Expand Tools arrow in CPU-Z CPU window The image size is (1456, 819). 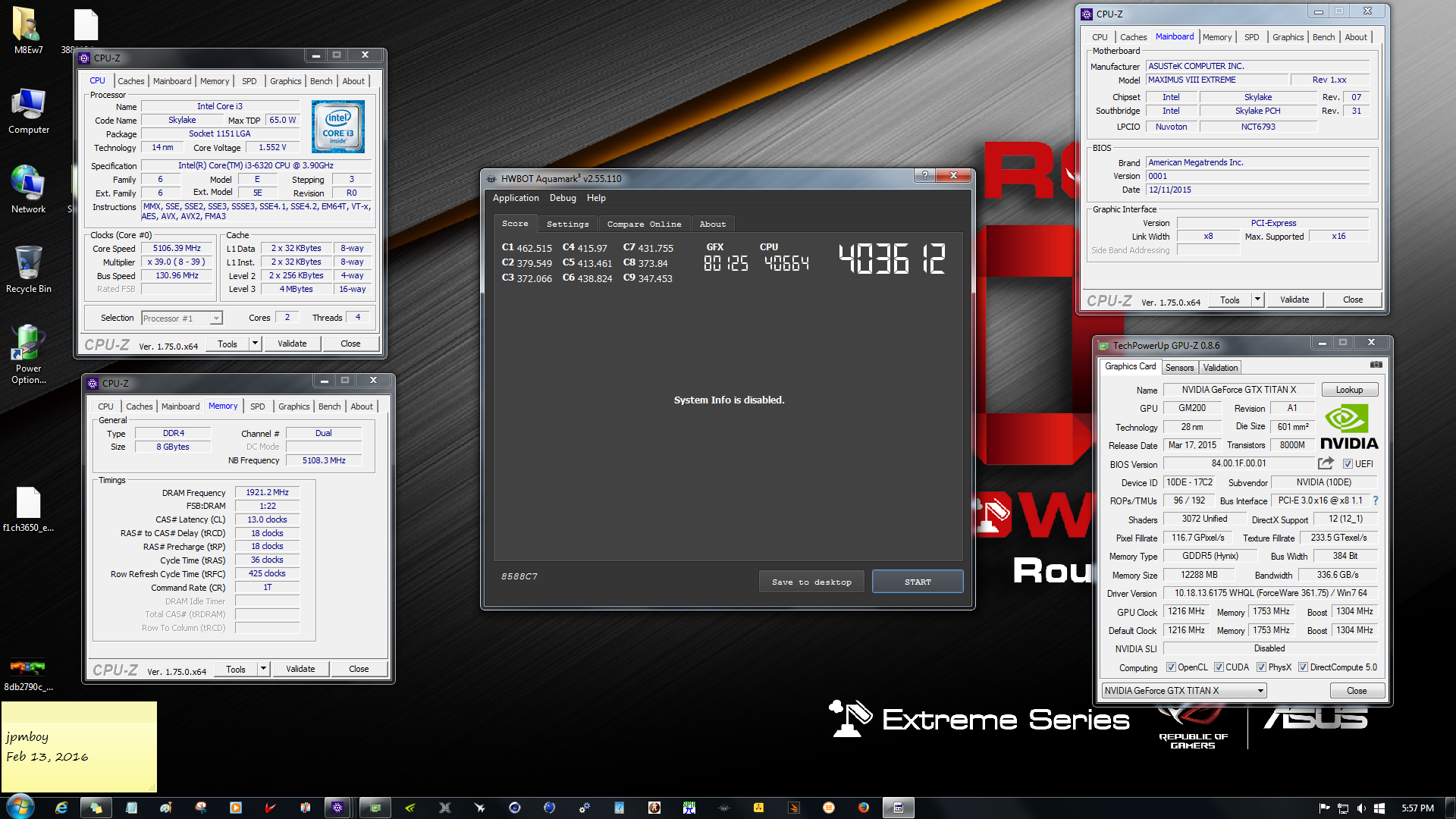255,344
